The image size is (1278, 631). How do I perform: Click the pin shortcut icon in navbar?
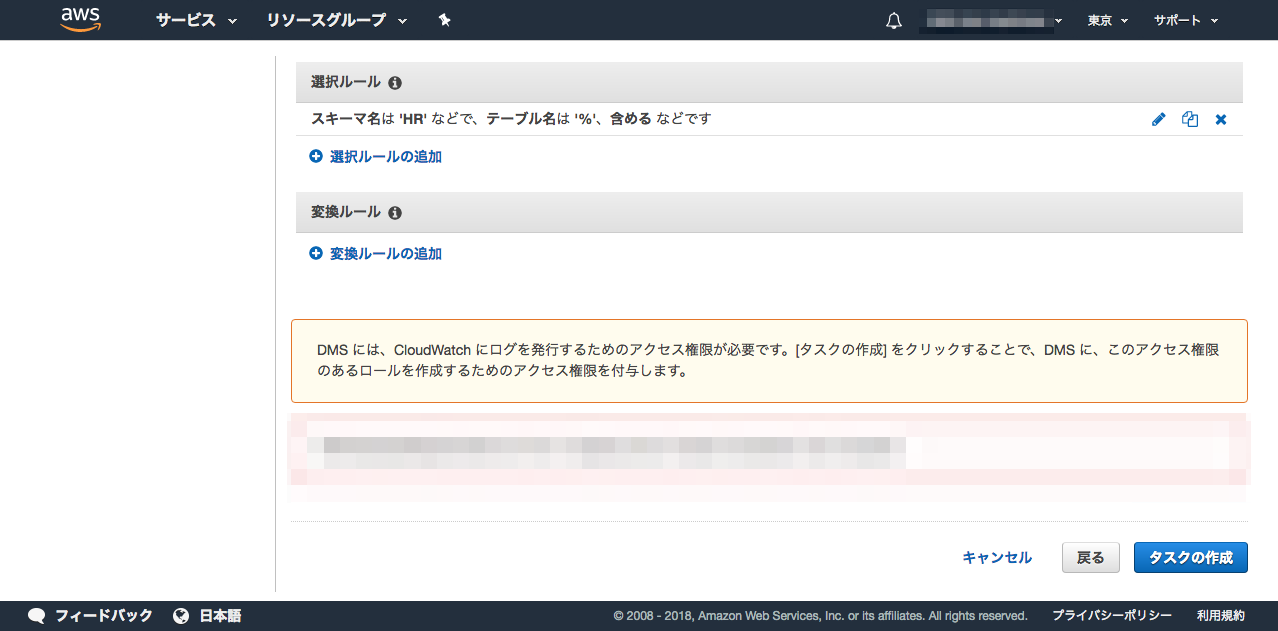(x=445, y=20)
